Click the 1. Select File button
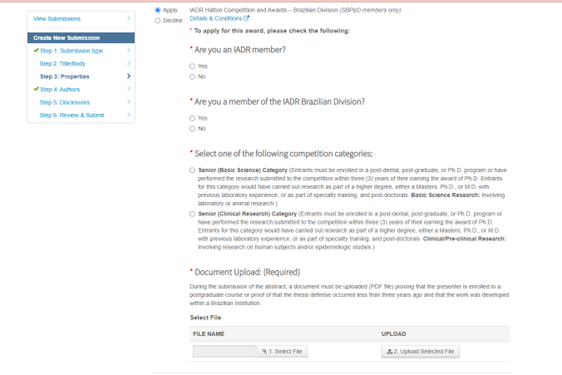The image size is (562, 375). pyautogui.click(x=282, y=351)
